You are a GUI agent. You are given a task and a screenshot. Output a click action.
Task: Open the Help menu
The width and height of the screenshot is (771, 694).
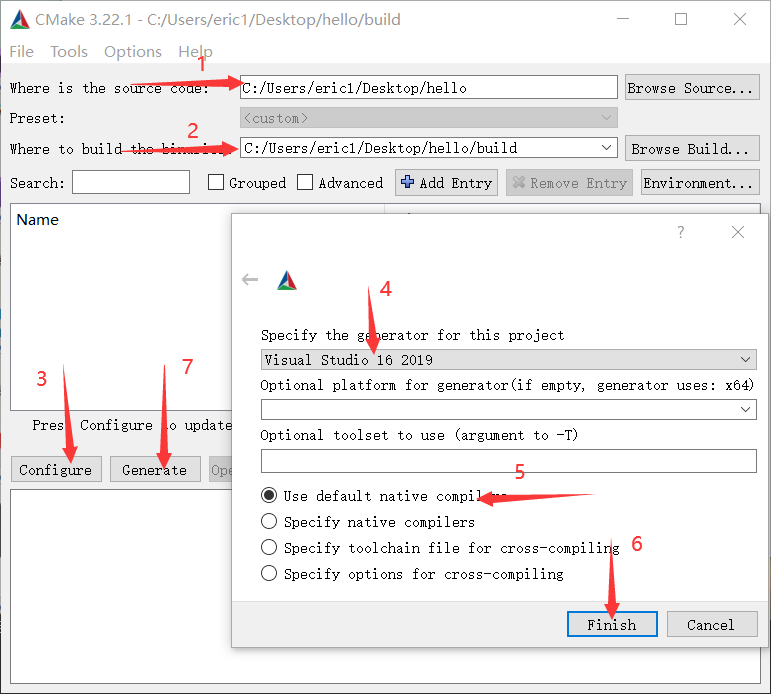pyautogui.click(x=195, y=52)
